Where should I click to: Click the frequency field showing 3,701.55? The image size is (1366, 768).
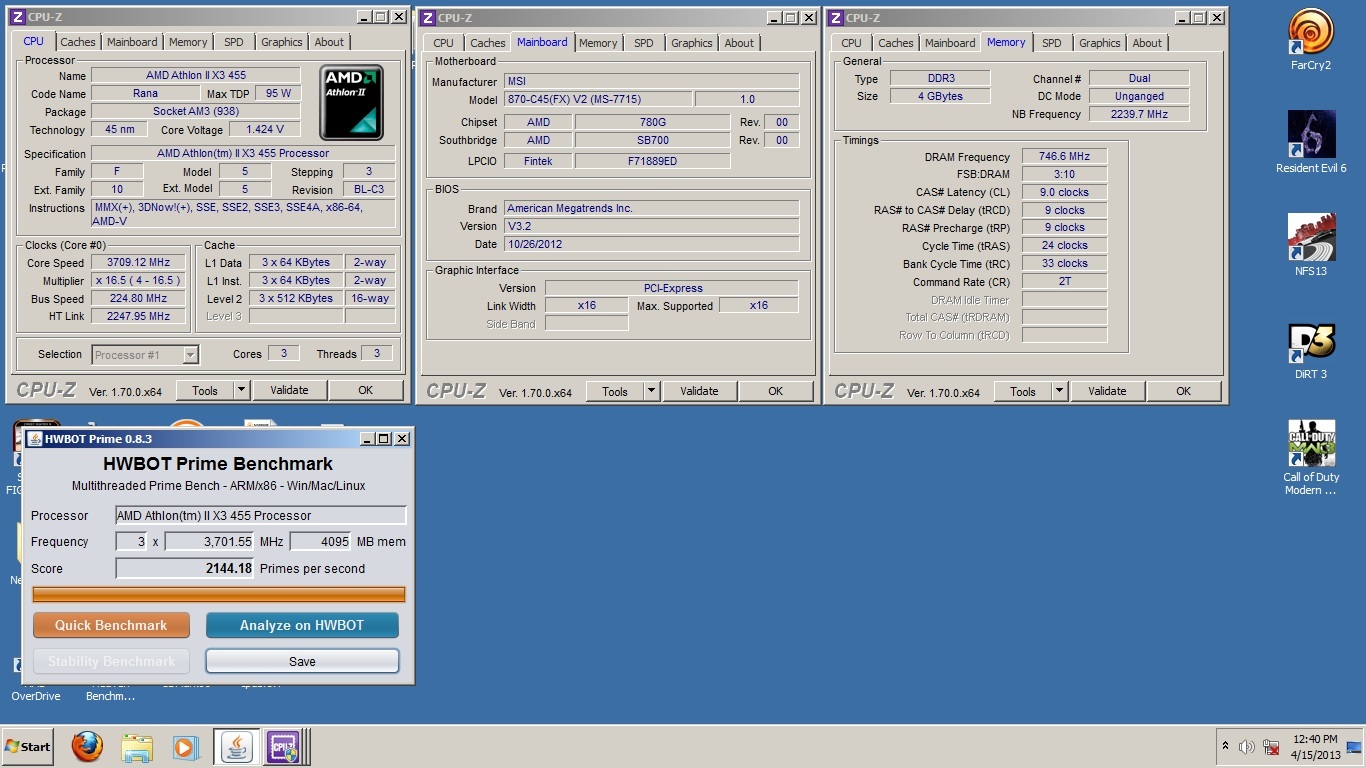point(210,541)
